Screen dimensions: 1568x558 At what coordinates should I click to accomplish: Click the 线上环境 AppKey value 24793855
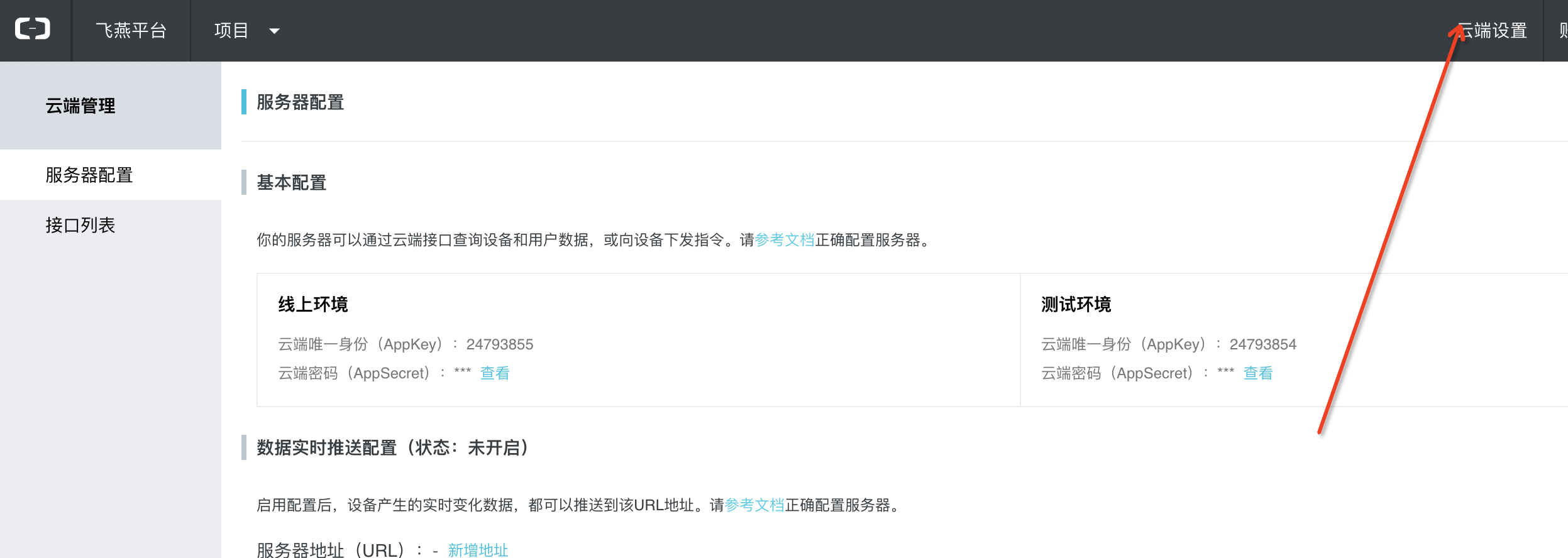click(x=499, y=344)
